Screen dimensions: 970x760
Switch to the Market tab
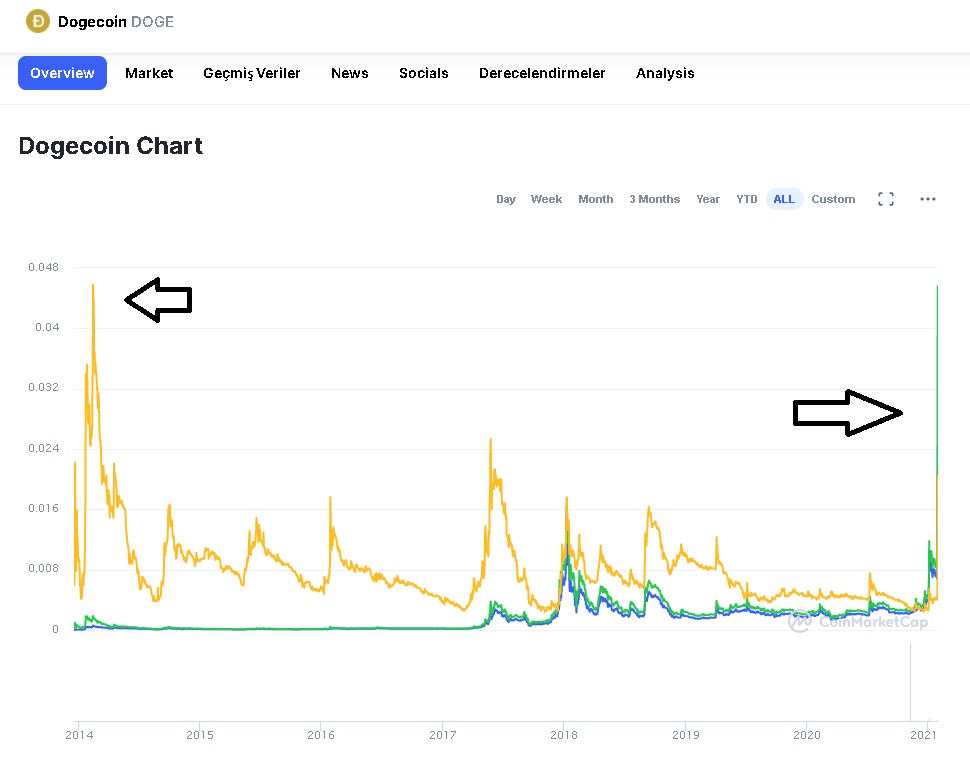149,73
